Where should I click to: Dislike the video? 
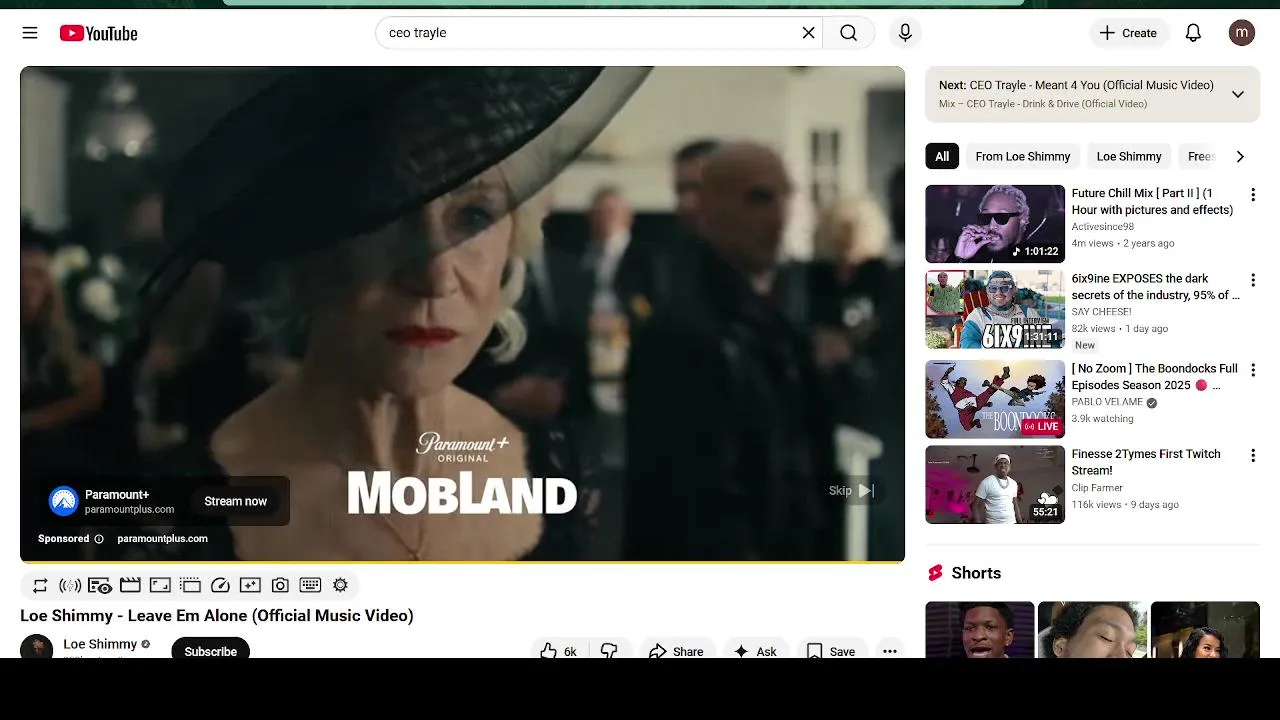[609, 650]
